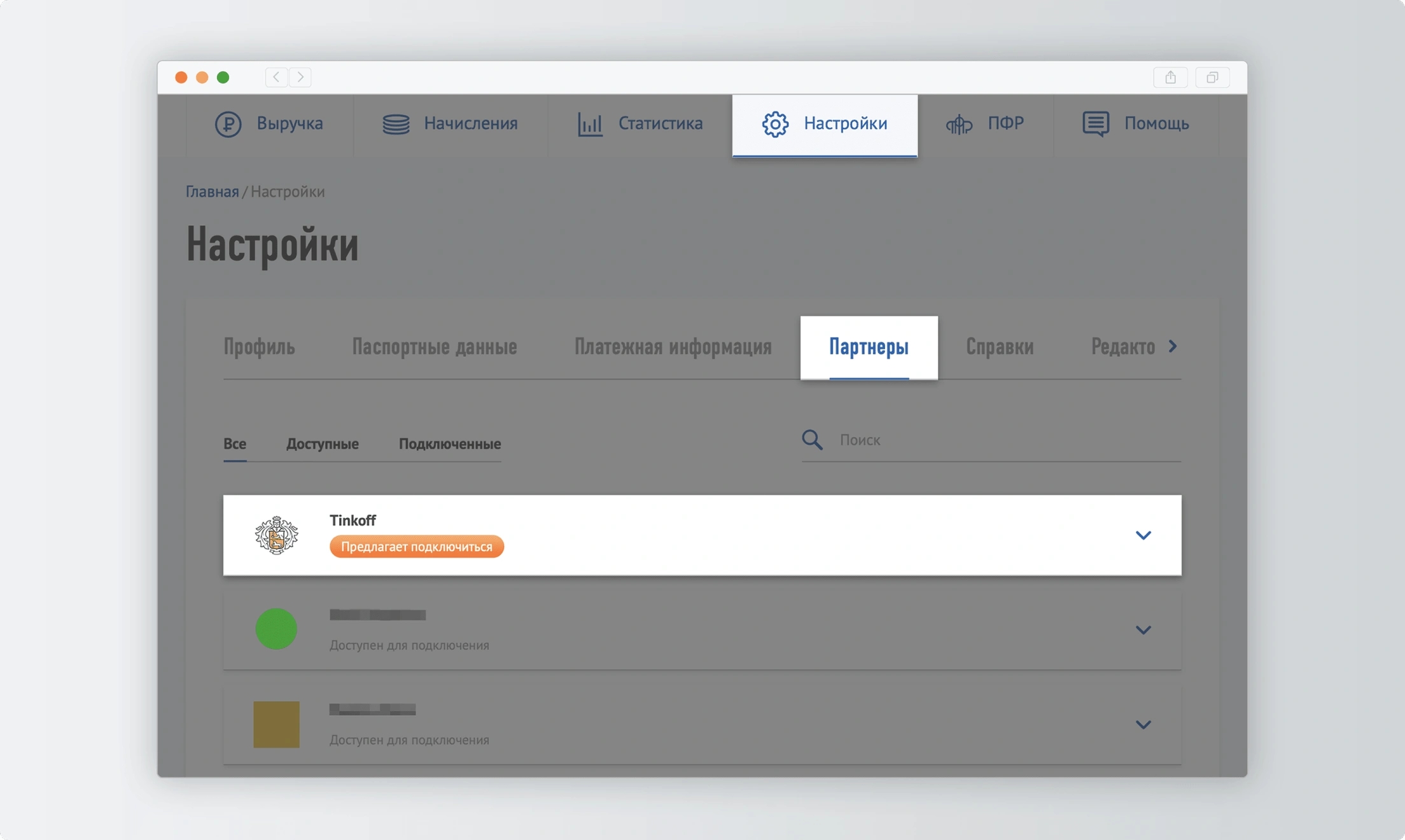Click the ПФР emblem icon
Image resolution: width=1405 pixels, height=840 pixels.
point(959,124)
